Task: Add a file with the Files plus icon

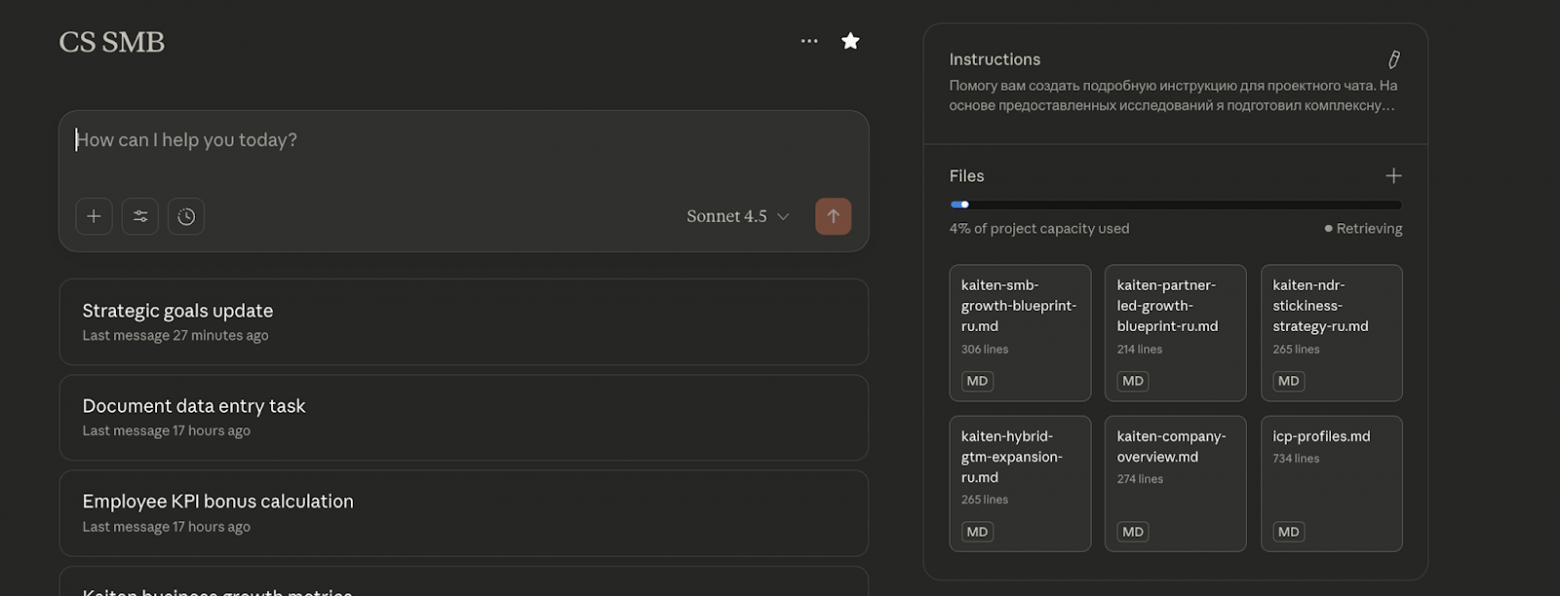Action: point(1393,176)
